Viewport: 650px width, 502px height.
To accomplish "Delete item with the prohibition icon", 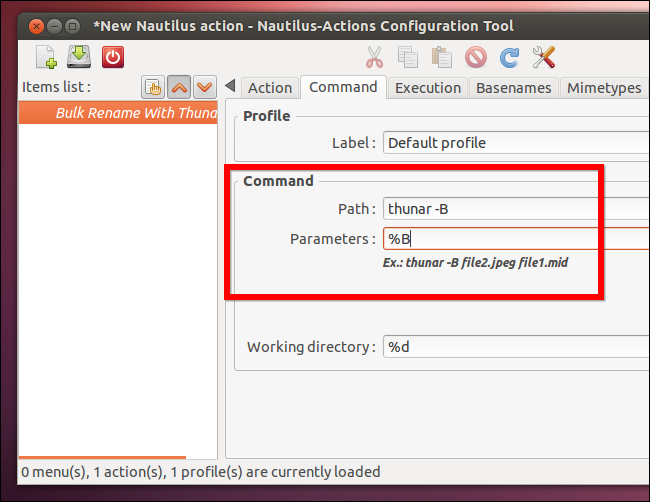I will click(475, 57).
